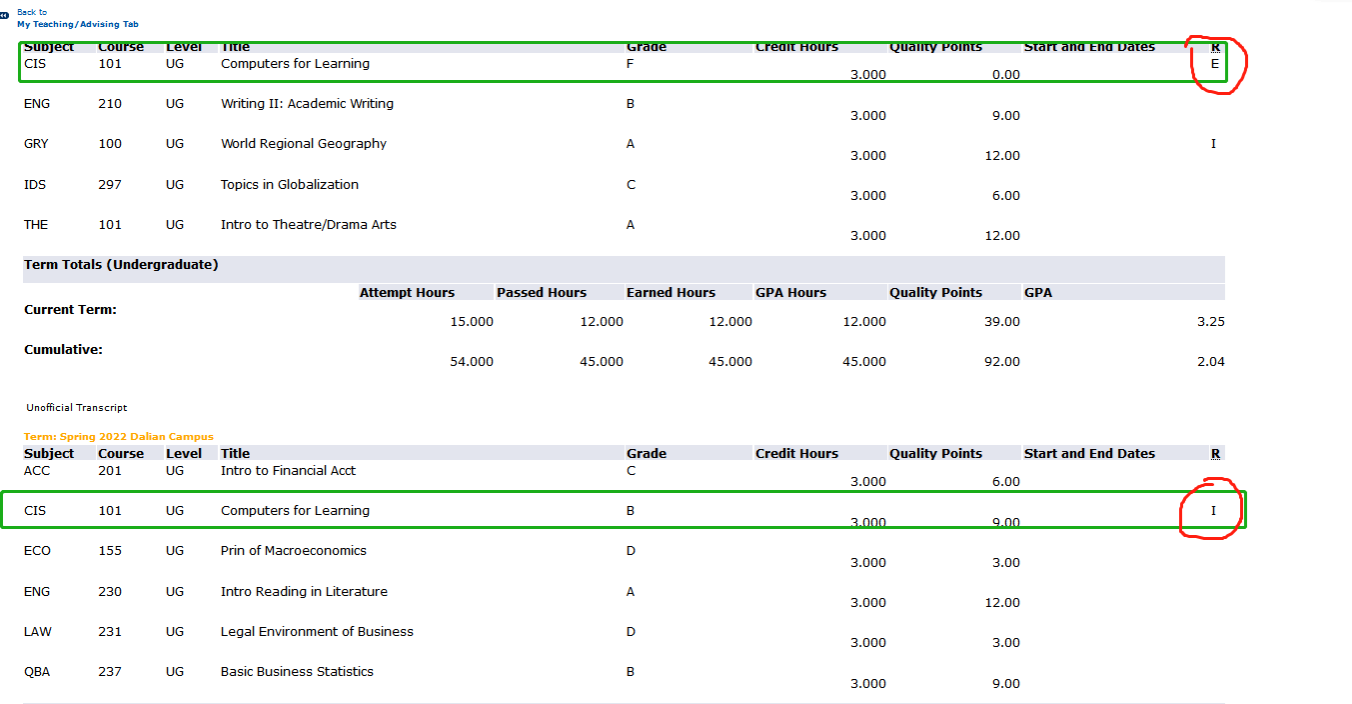Click the back arrow icon at top-left
The width and height of the screenshot is (1352, 704).
[4, 17]
